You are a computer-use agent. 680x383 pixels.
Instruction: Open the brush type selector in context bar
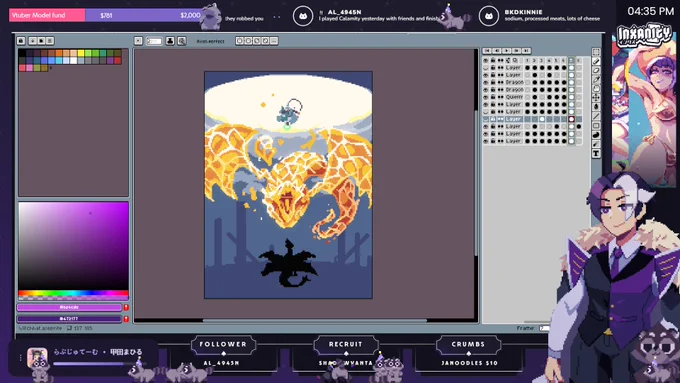(138, 41)
